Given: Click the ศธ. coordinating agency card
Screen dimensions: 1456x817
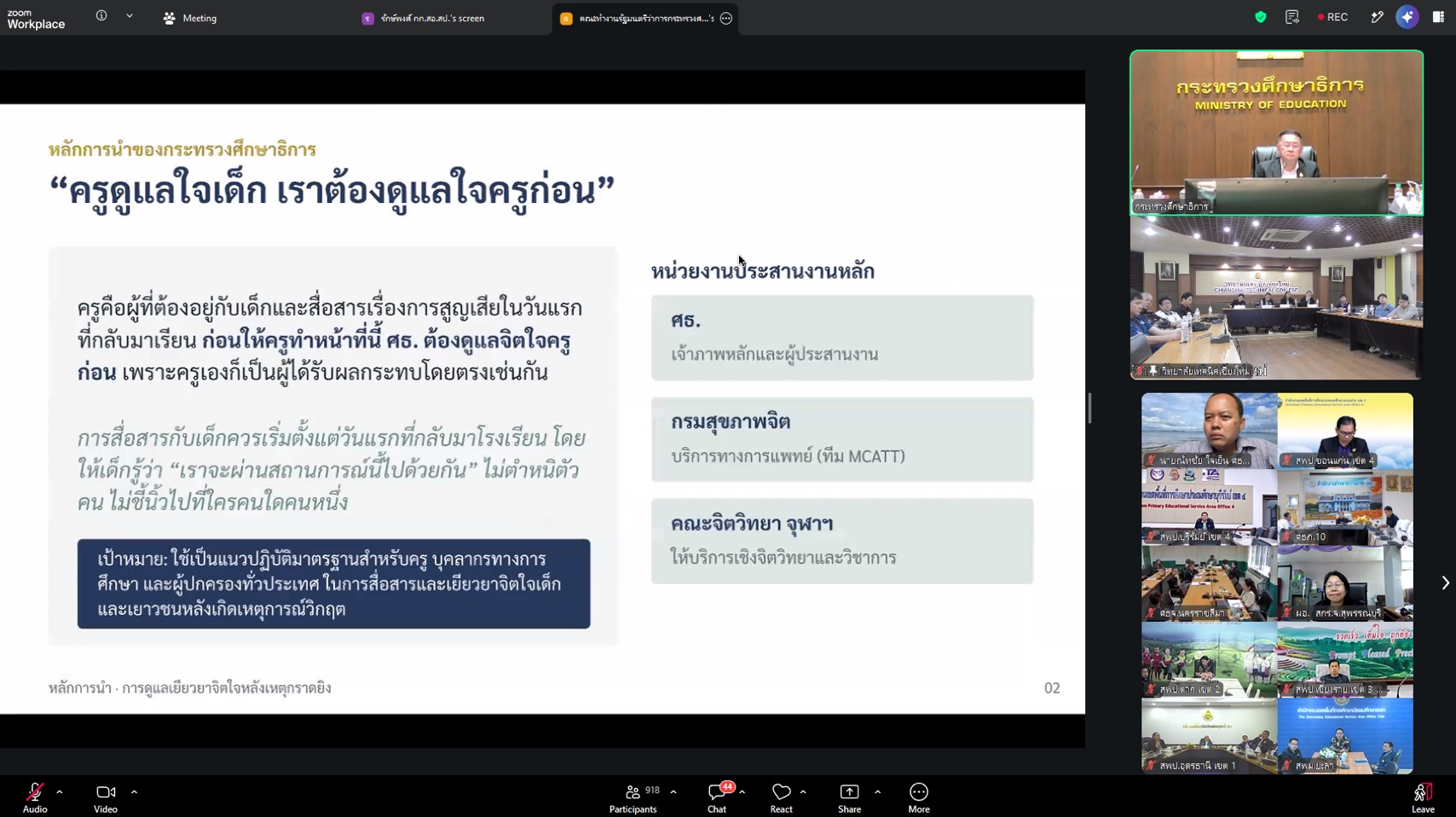Looking at the screenshot, I should pos(842,338).
